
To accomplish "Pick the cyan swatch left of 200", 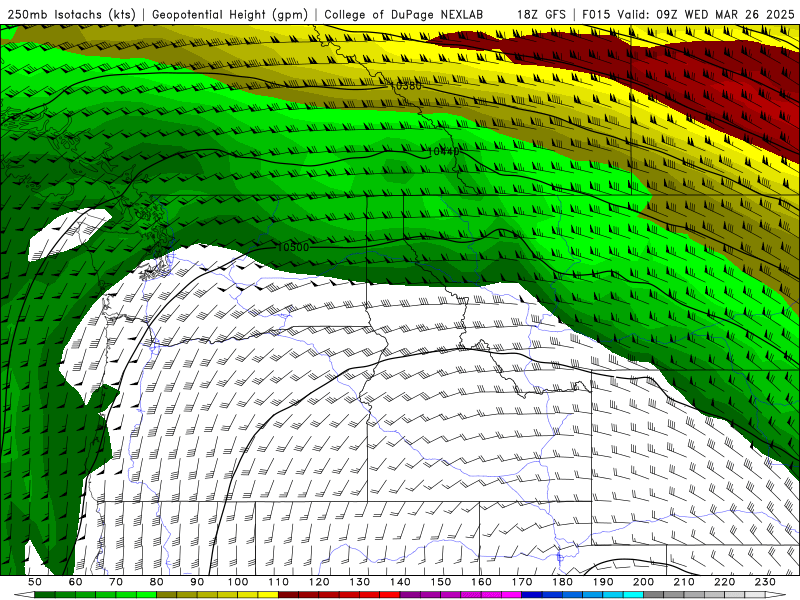I will (x=633, y=595).
